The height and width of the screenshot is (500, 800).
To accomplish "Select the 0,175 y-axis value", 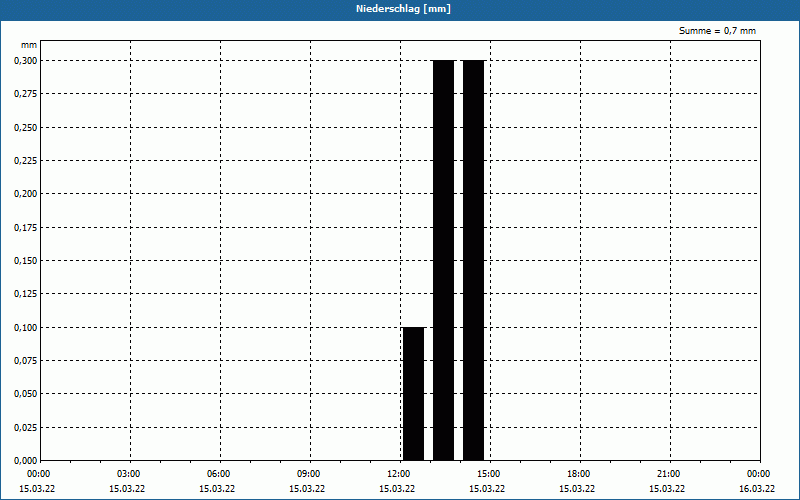I will tap(26, 228).
